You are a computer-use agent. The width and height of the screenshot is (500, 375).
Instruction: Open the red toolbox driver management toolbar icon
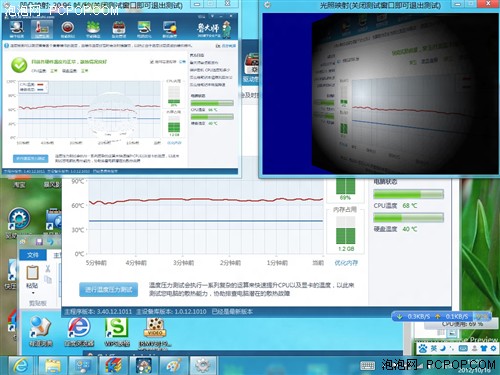click(x=119, y=29)
